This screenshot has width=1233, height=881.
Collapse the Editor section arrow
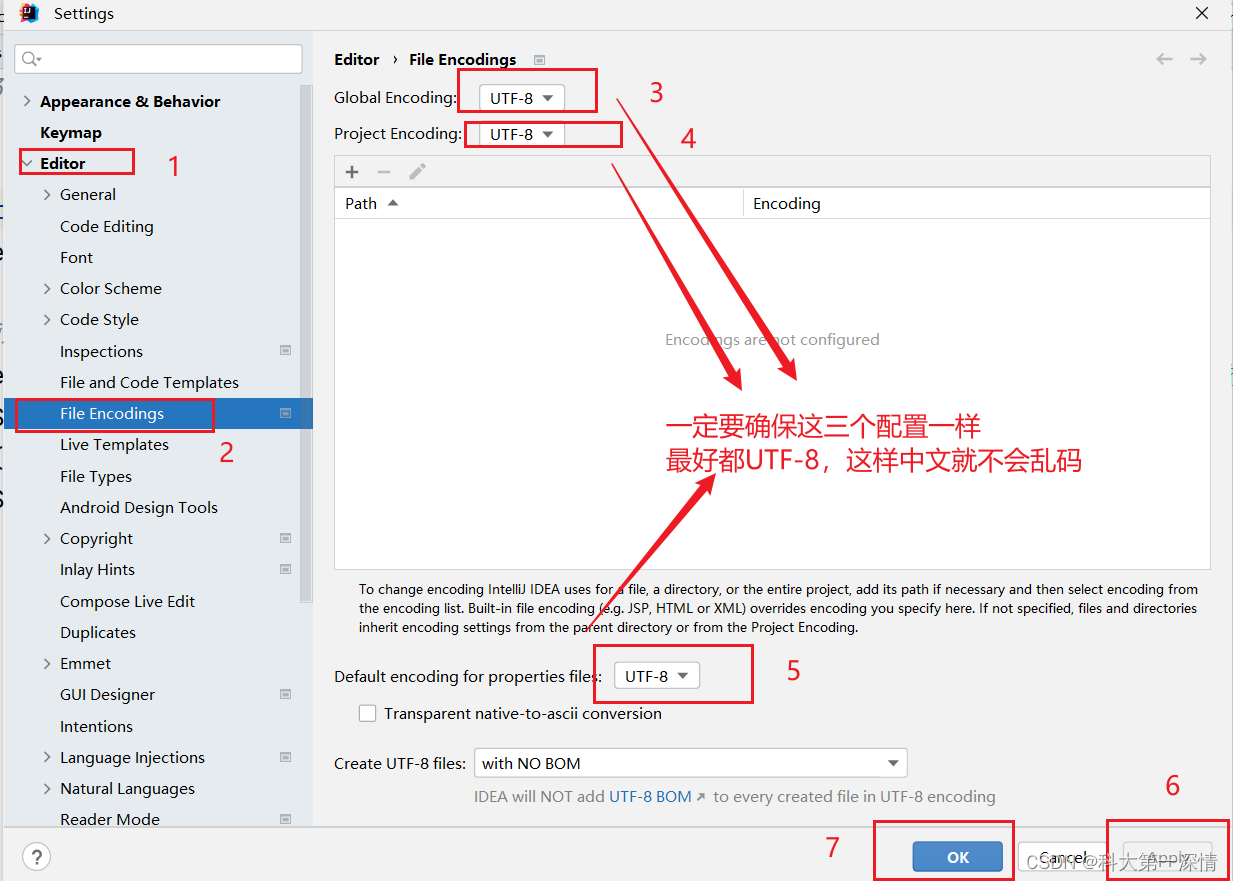pyautogui.click(x=27, y=163)
